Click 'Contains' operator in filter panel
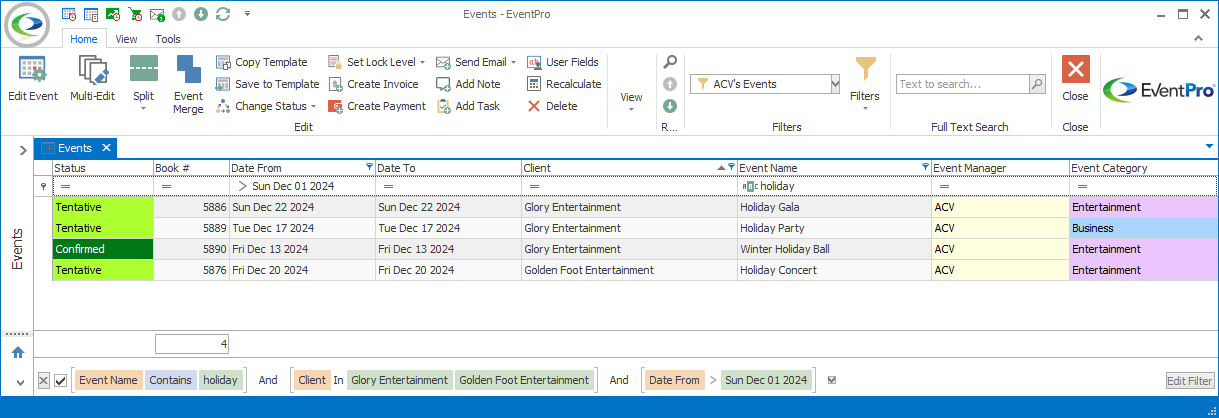Screen dimensions: 1219x418 171,380
